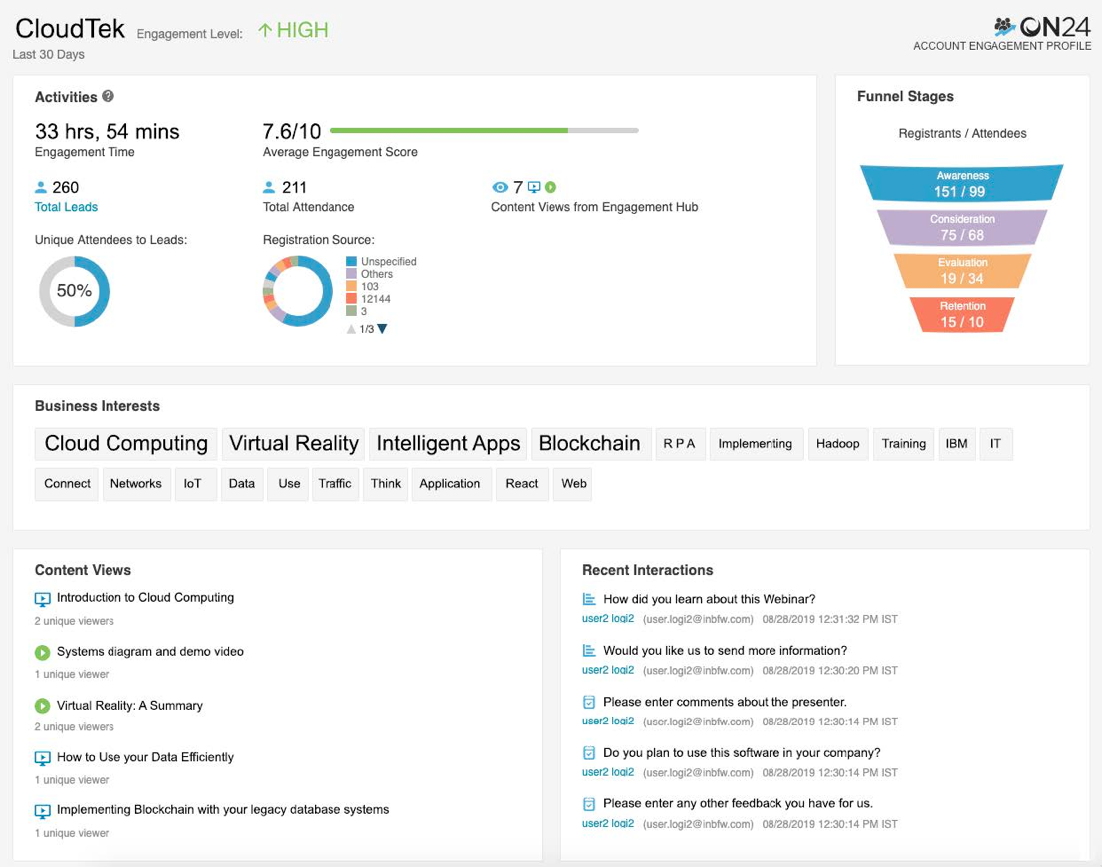Click the '33 hrs, 54 mins' engagement time
Screen dimensions: 1102x867
108,131
